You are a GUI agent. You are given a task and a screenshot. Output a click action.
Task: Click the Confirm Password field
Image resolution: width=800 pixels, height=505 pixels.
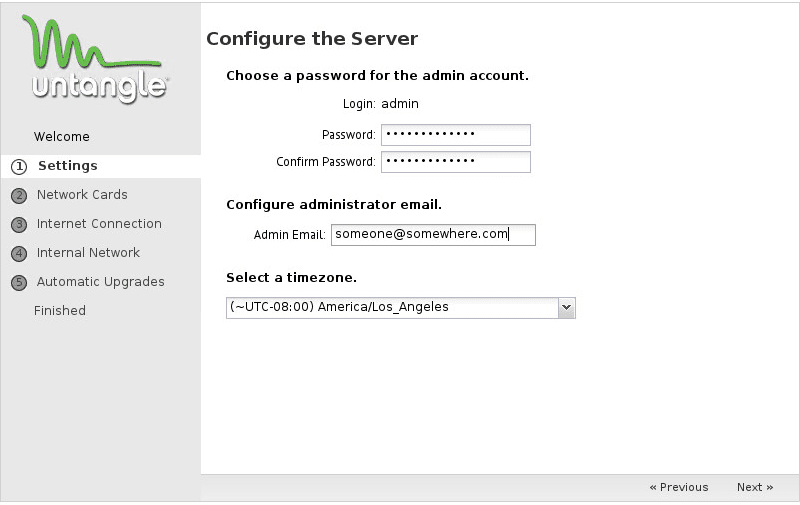tap(455, 162)
